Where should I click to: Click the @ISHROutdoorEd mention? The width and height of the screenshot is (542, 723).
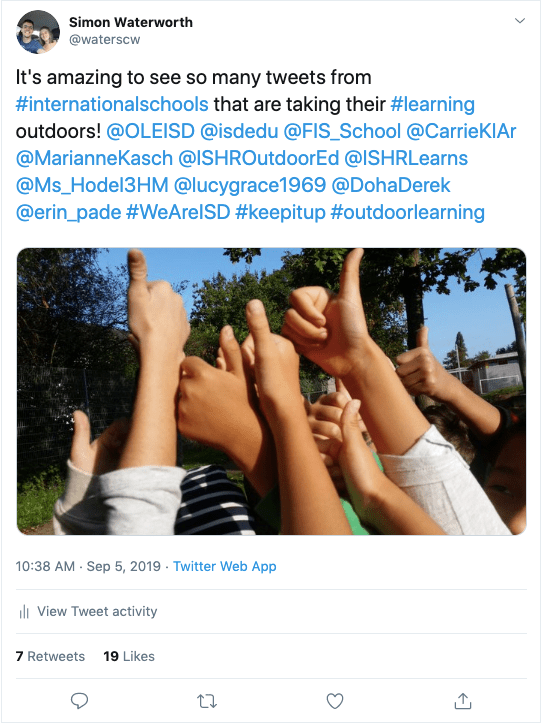point(258,158)
